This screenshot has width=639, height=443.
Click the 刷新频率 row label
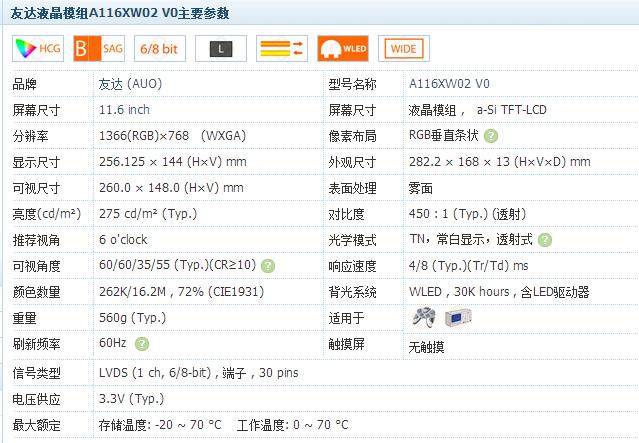(x=36, y=344)
